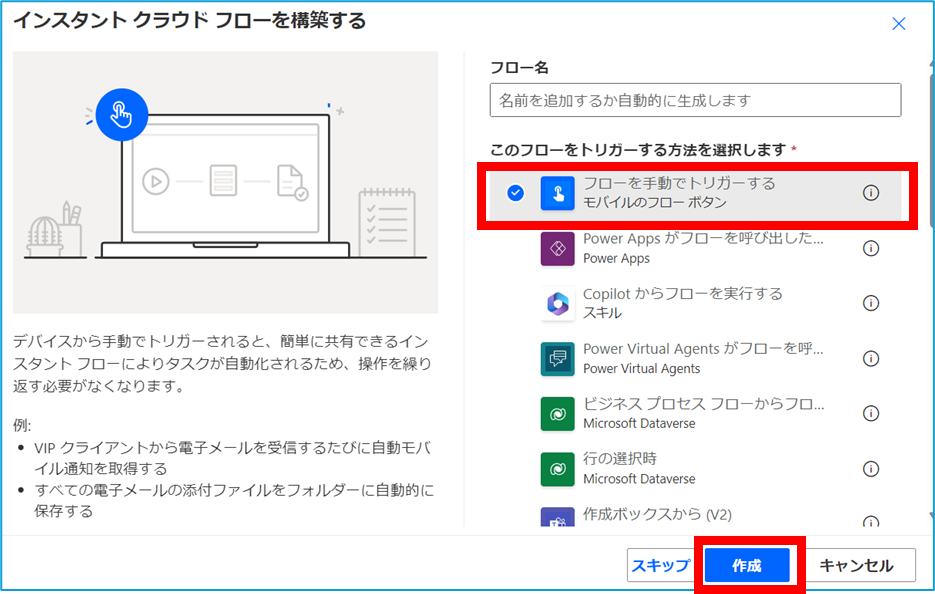Click the キャンセル button

[x=856, y=565]
